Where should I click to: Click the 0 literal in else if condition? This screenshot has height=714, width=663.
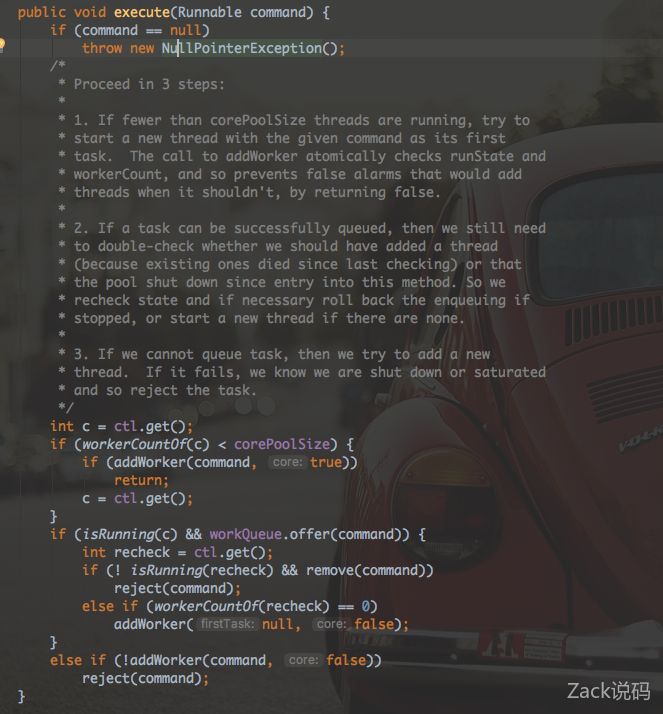(366, 606)
